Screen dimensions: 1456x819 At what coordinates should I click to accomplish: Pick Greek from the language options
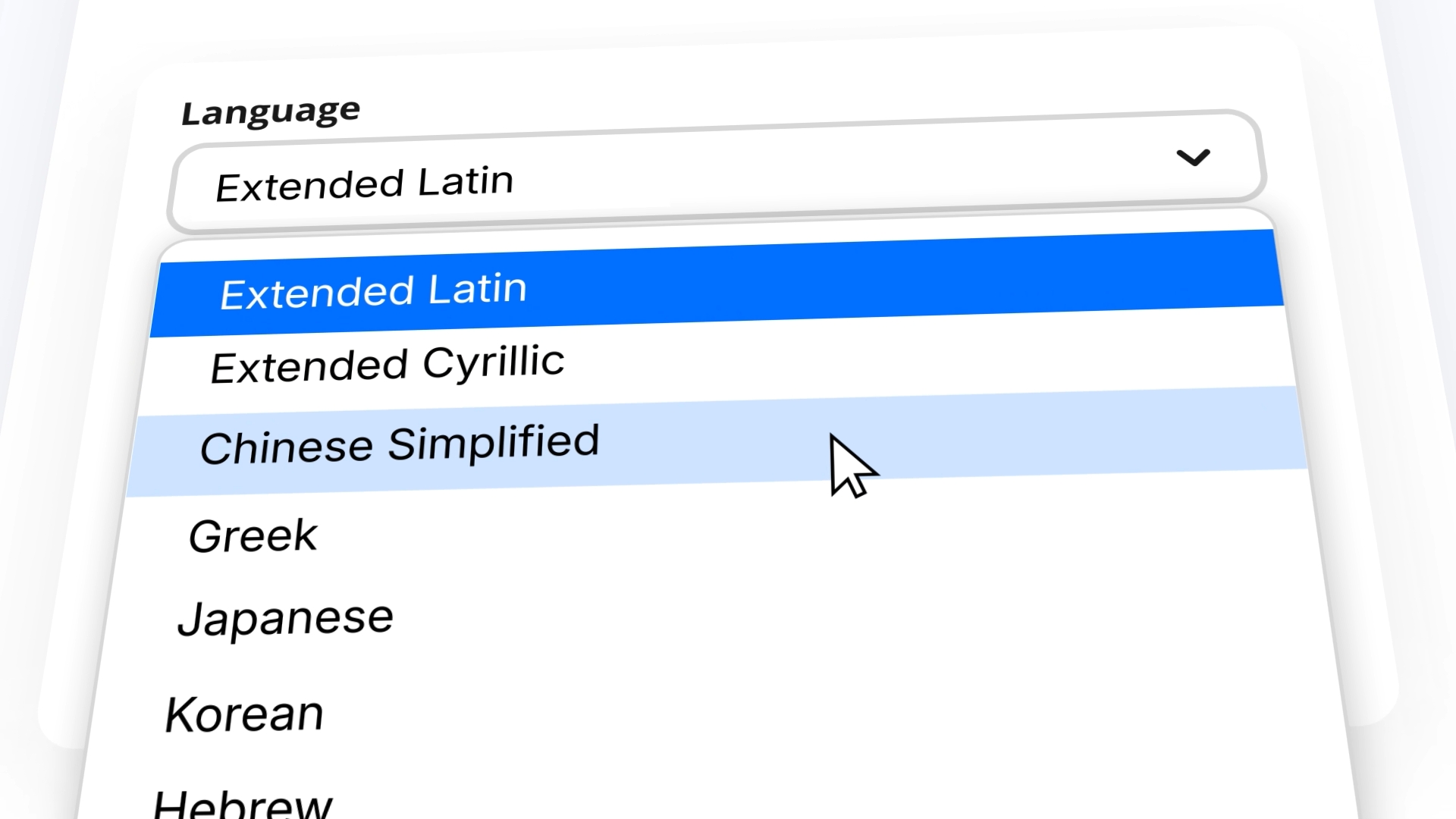pos(253,536)
